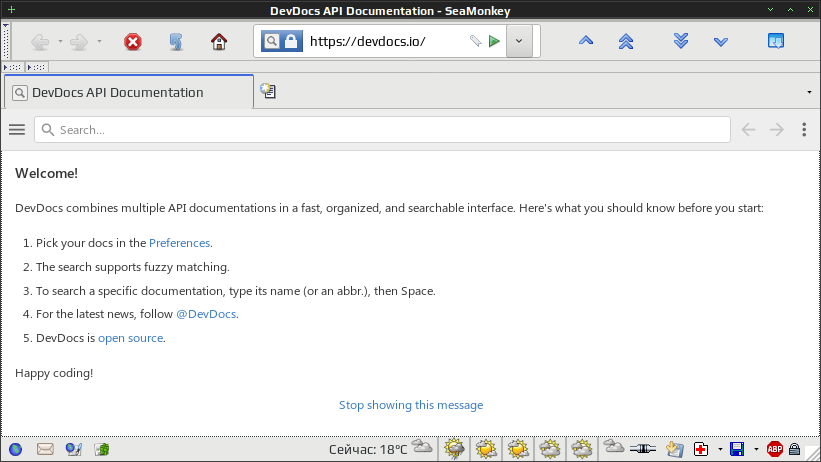The height and width of the screenshot is (462, 821).
Task: Open Browser component globe icon in status bar
Action: pos(16,449)
